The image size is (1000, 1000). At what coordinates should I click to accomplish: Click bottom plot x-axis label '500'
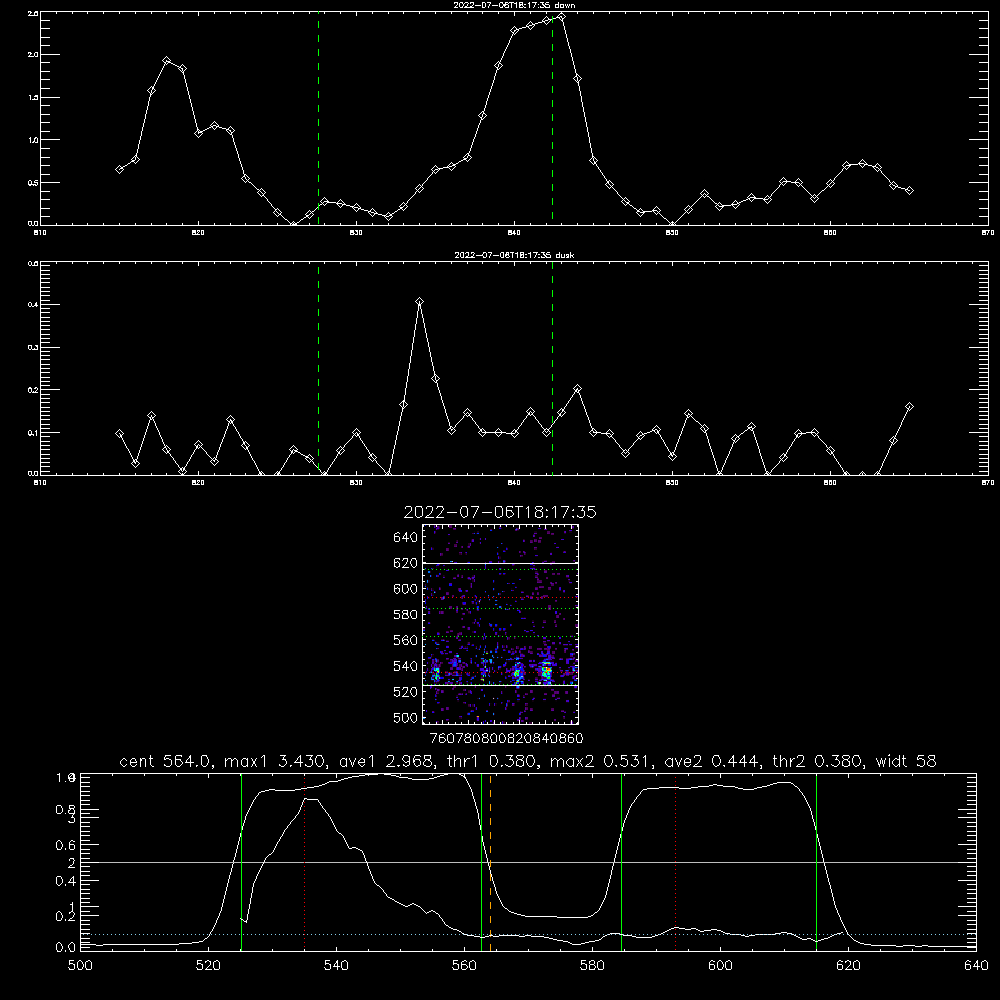pyautogui.click(x=80, y=966)
